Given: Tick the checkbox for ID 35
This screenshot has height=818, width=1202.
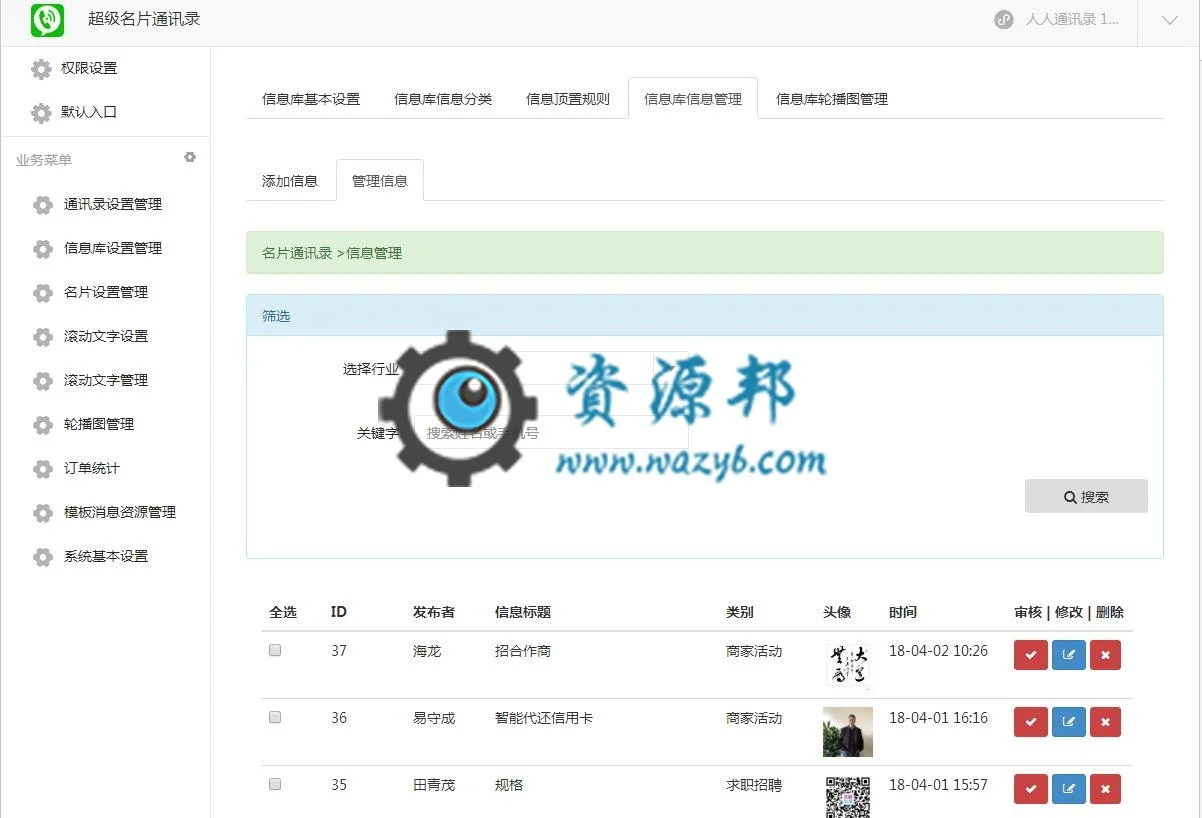Looking at the screenshot, I should [275, 784].
